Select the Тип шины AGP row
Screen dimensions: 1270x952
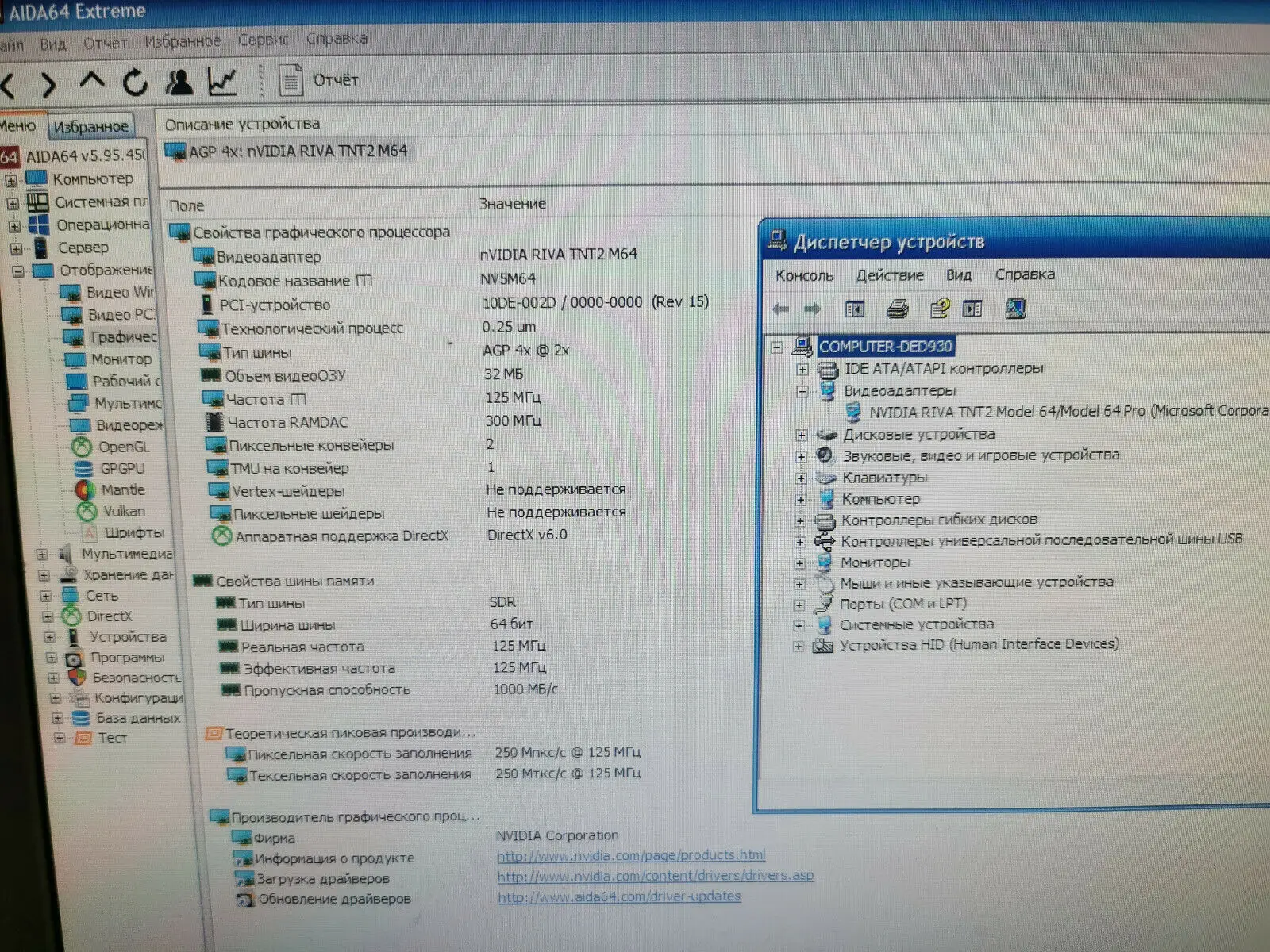(x=256, y=352)
